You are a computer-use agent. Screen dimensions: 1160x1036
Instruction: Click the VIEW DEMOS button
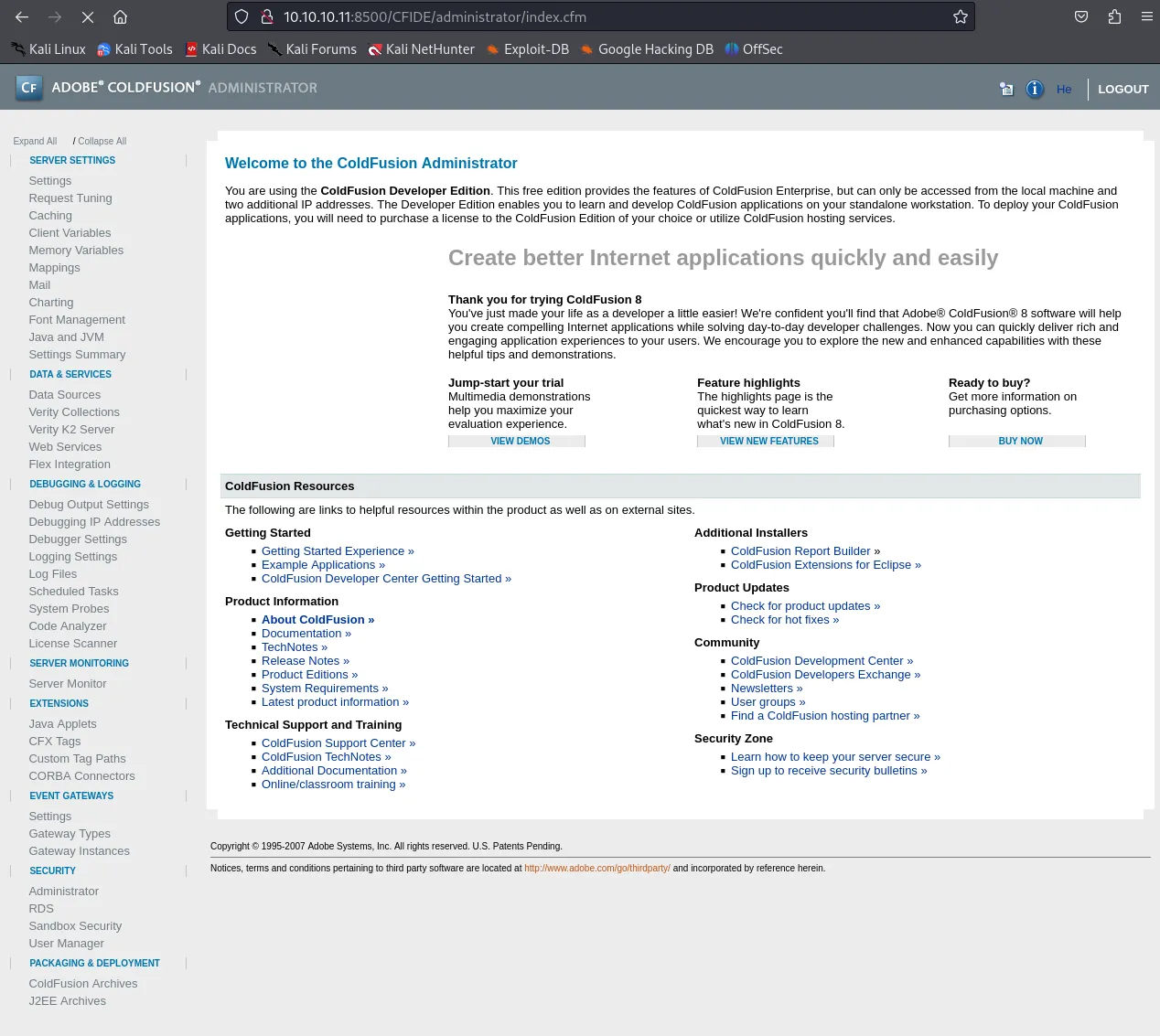[x=517, y=441]
